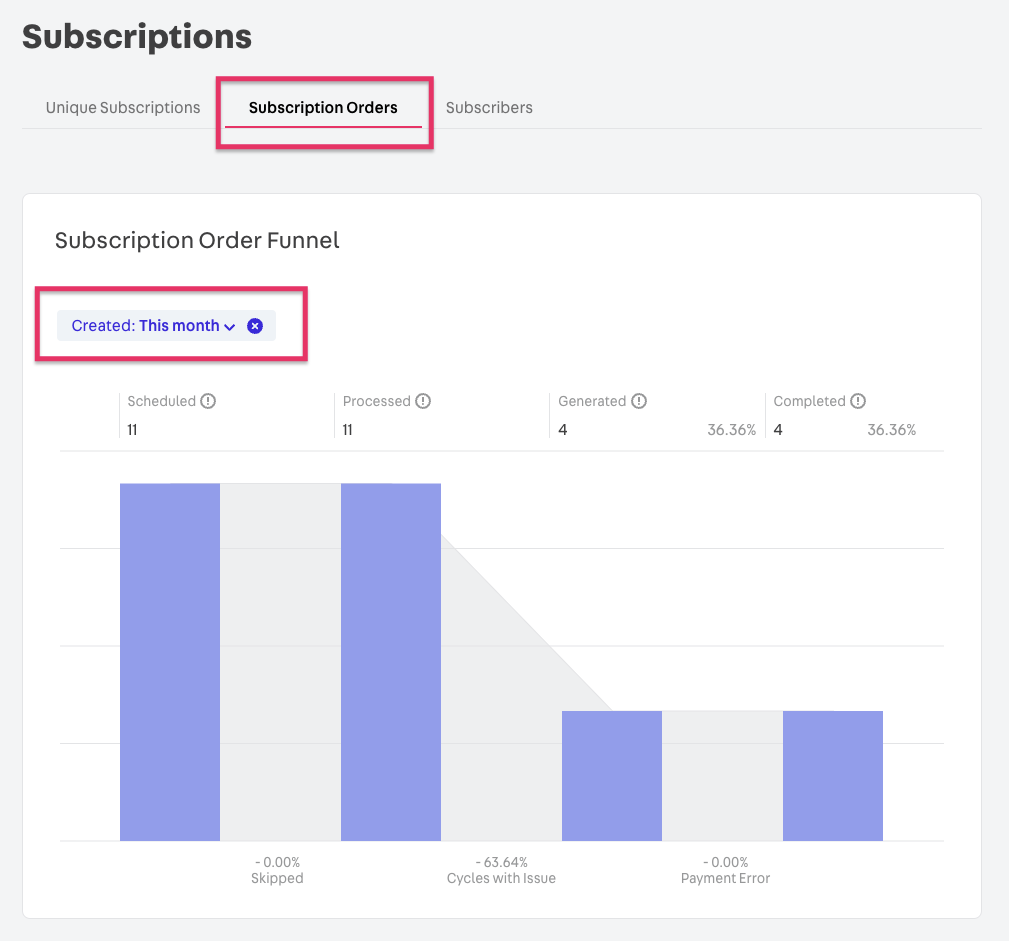Expand the This month dropdown chevron

(x=230, y=327)
